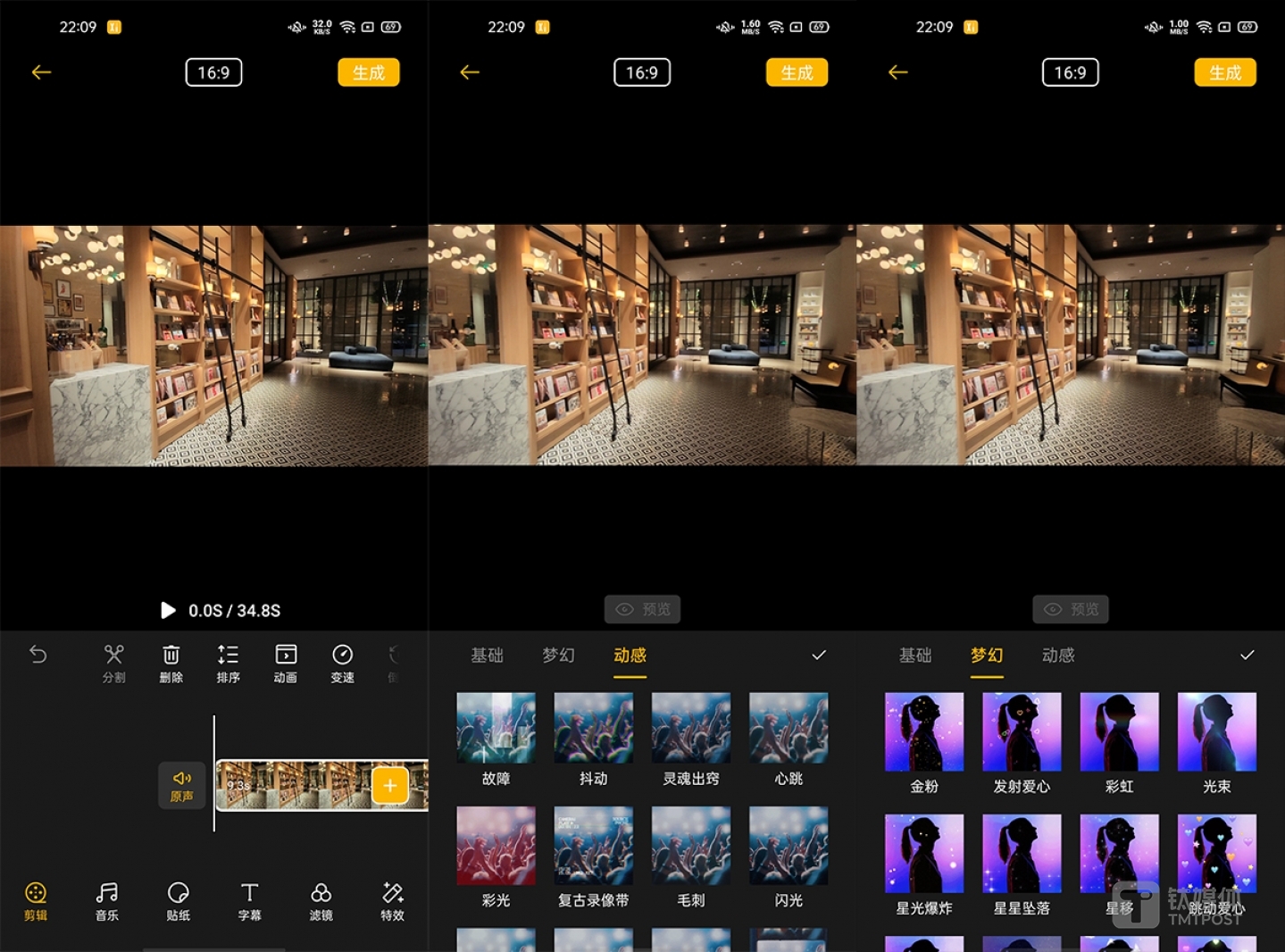Play the video at 0.0S / 34.8S
Viewport: 1285px width, 952px height.
168,610
